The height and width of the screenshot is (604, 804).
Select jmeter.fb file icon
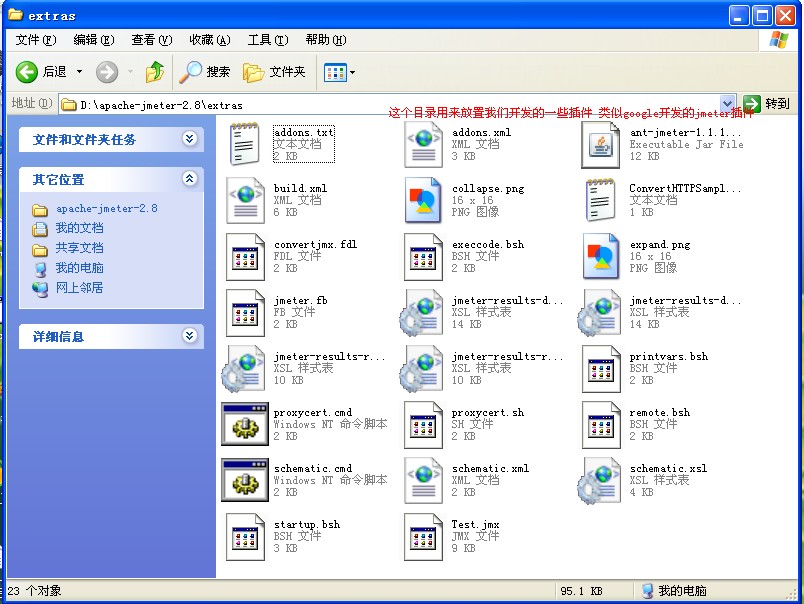point(245,313)
